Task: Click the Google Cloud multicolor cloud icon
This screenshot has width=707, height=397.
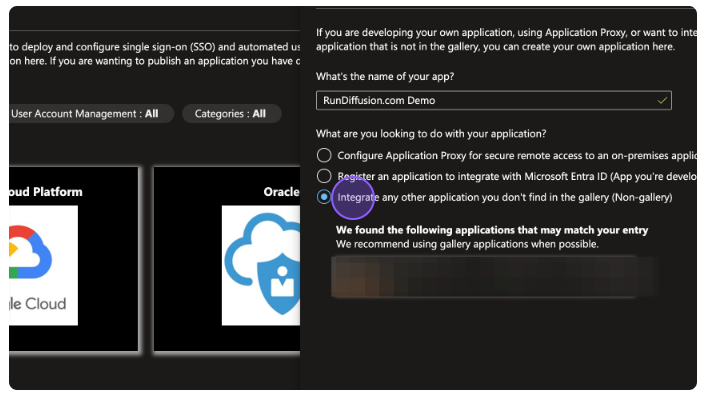Action: click(x=30, y=252)
